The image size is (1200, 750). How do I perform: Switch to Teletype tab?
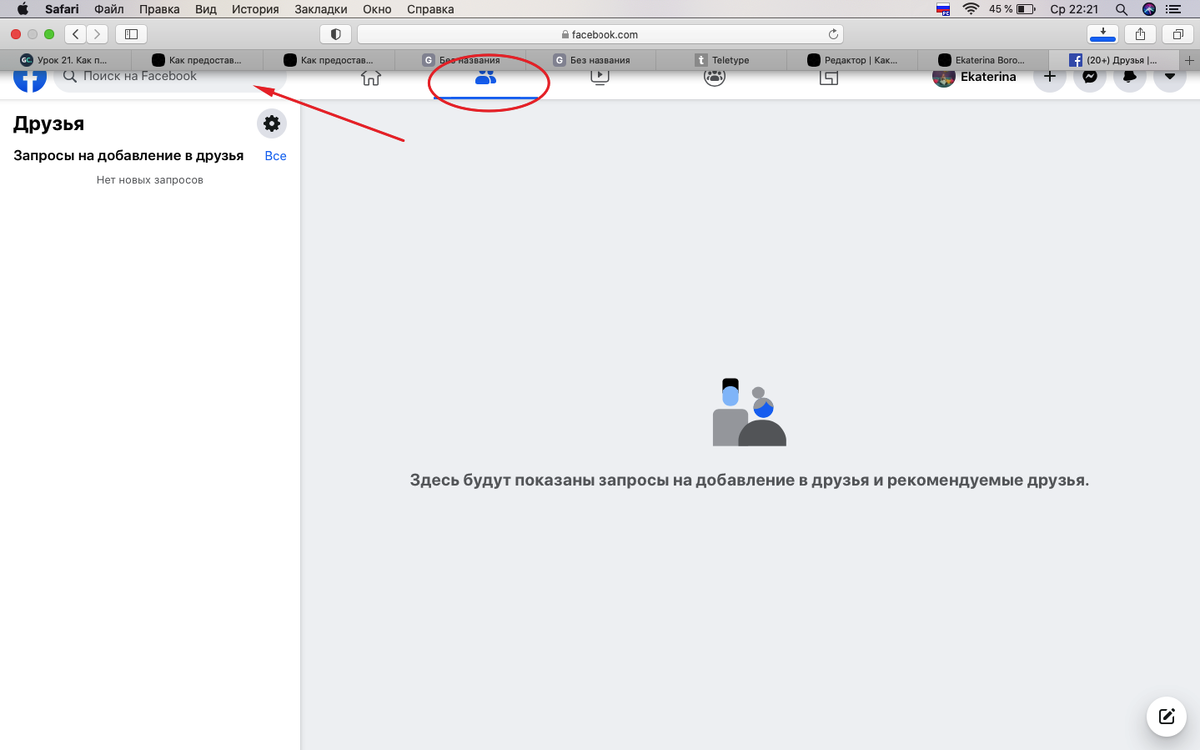(x=722, y=60)
